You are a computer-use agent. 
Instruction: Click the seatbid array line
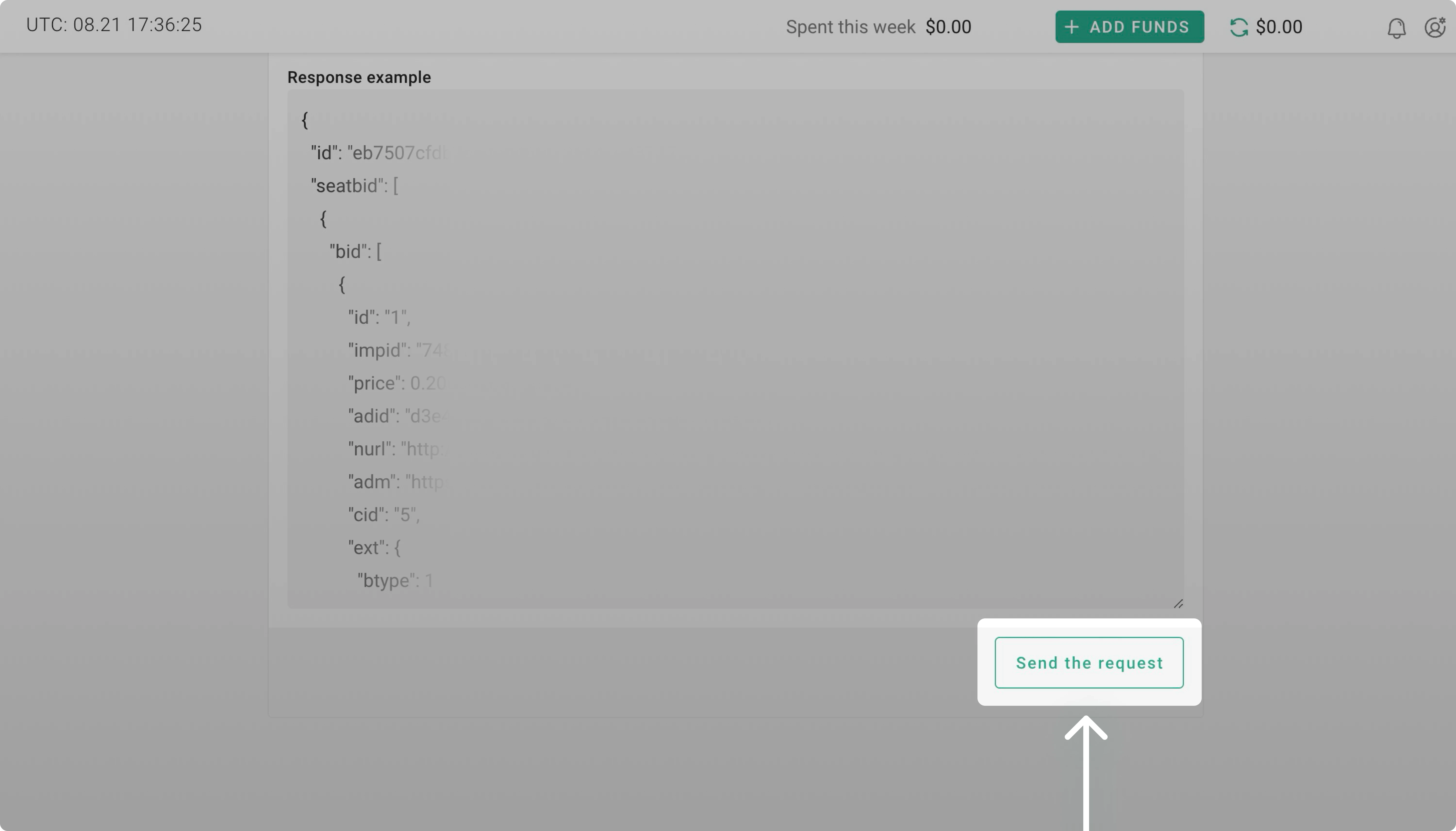[x=354, y=185]
